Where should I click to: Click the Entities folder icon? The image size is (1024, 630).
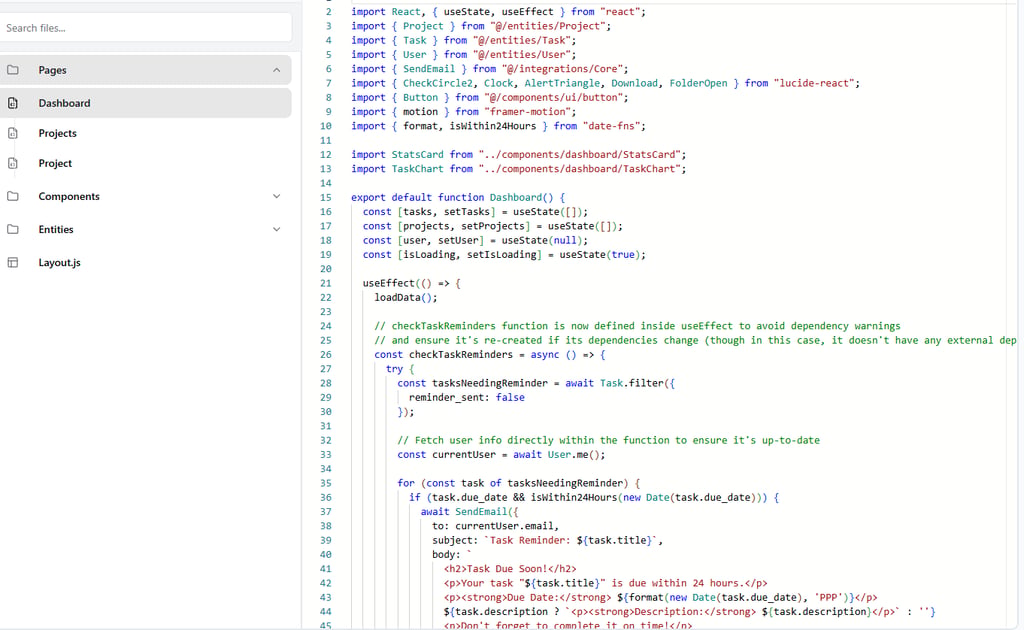12,229
